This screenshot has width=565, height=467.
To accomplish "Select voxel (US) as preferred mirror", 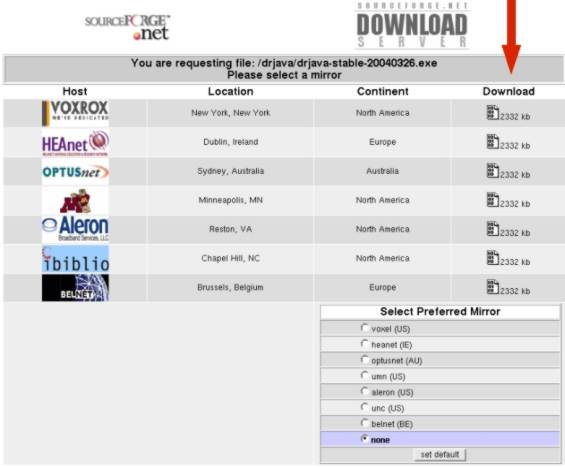I will pos(365,328).
